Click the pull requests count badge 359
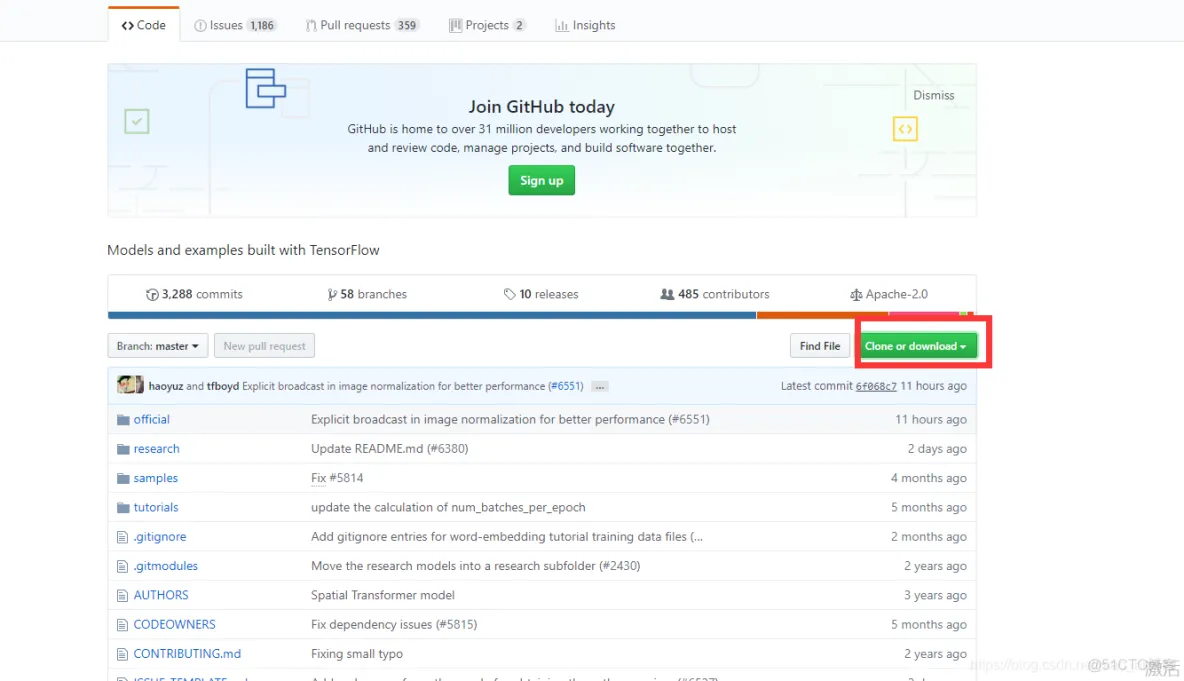 pos(407,25)
